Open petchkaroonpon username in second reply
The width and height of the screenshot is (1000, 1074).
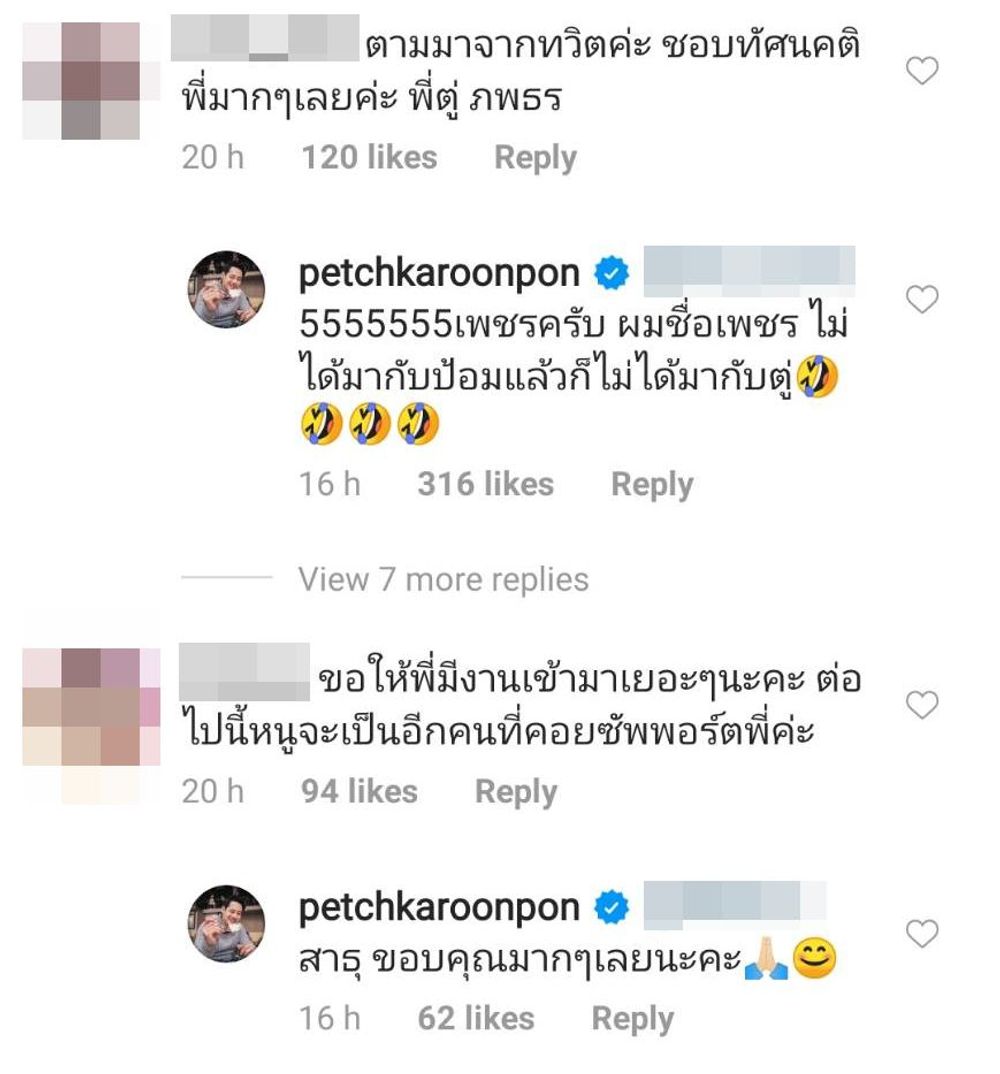click(439, 910)
